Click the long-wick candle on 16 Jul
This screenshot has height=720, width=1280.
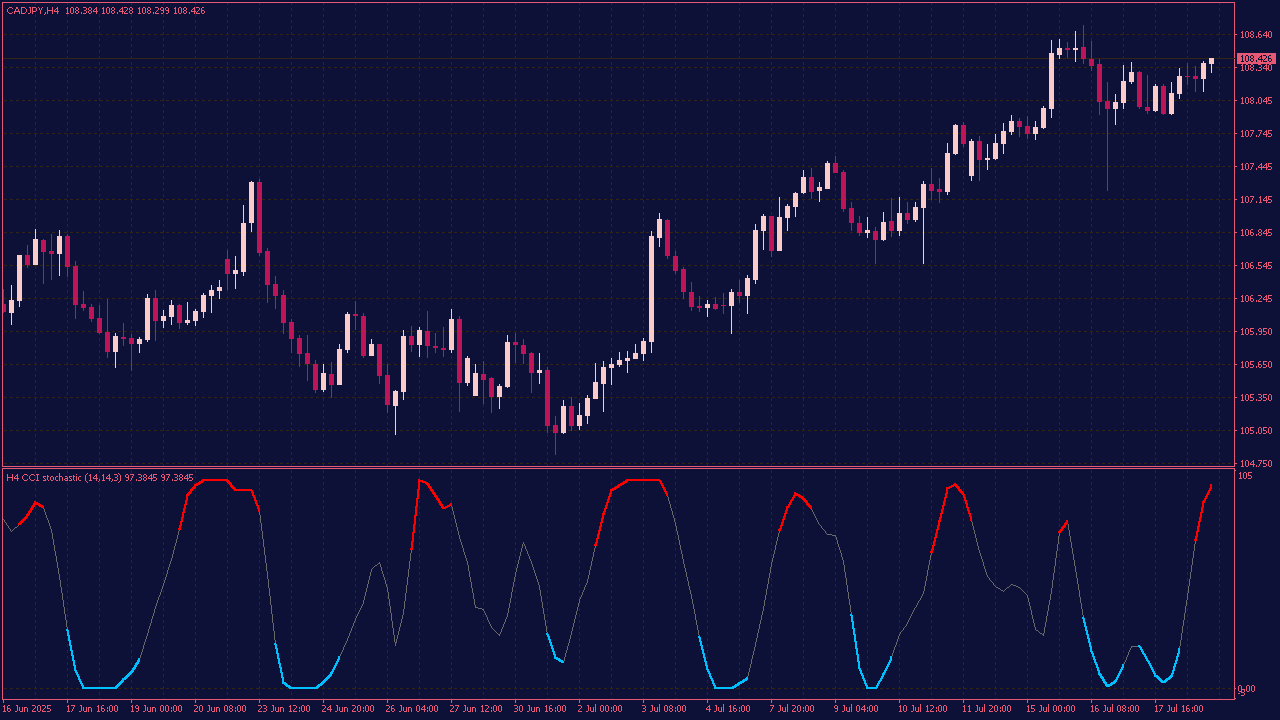click(1108, 130)
